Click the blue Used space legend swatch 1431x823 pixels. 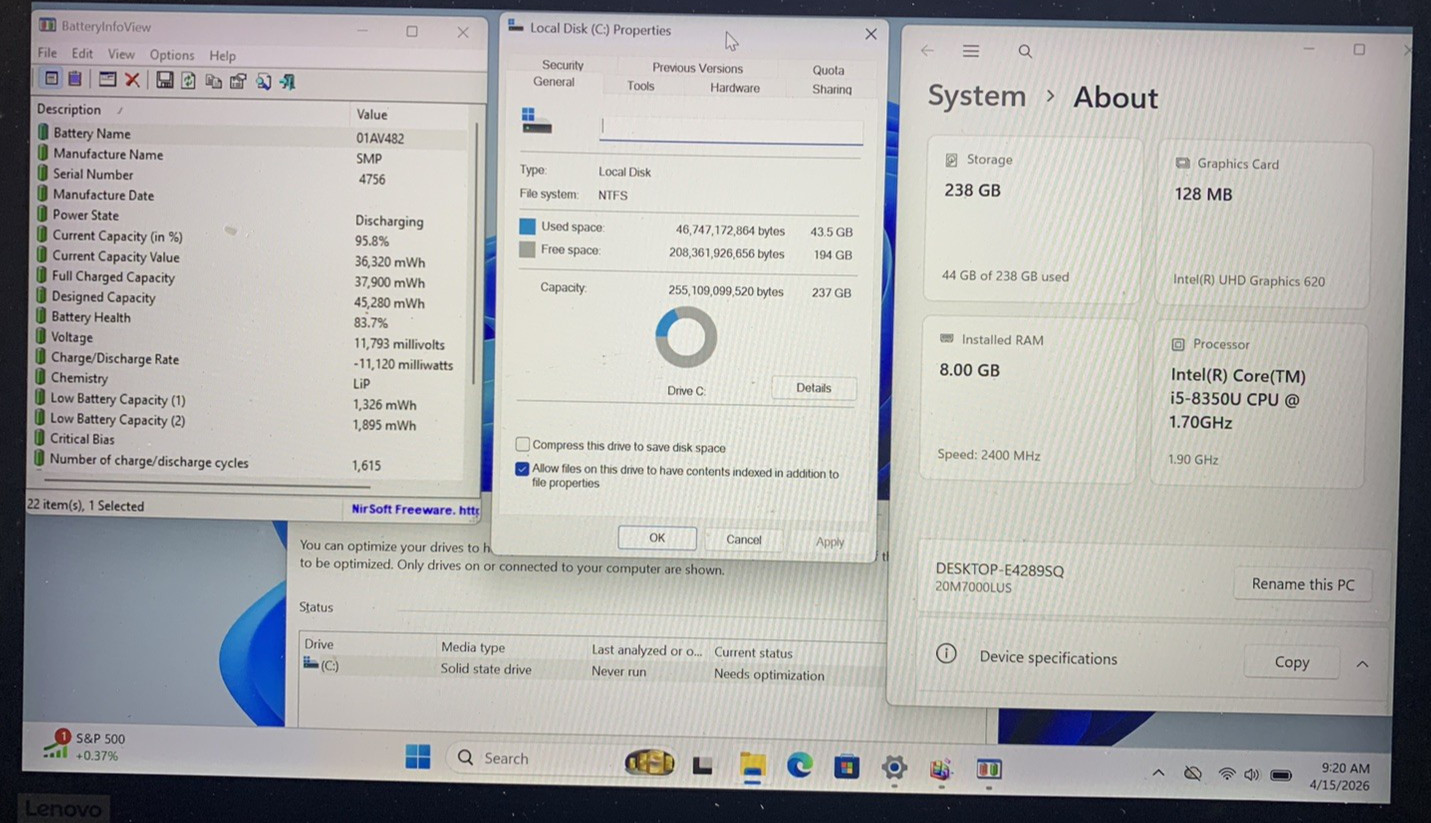coord(527,227)
